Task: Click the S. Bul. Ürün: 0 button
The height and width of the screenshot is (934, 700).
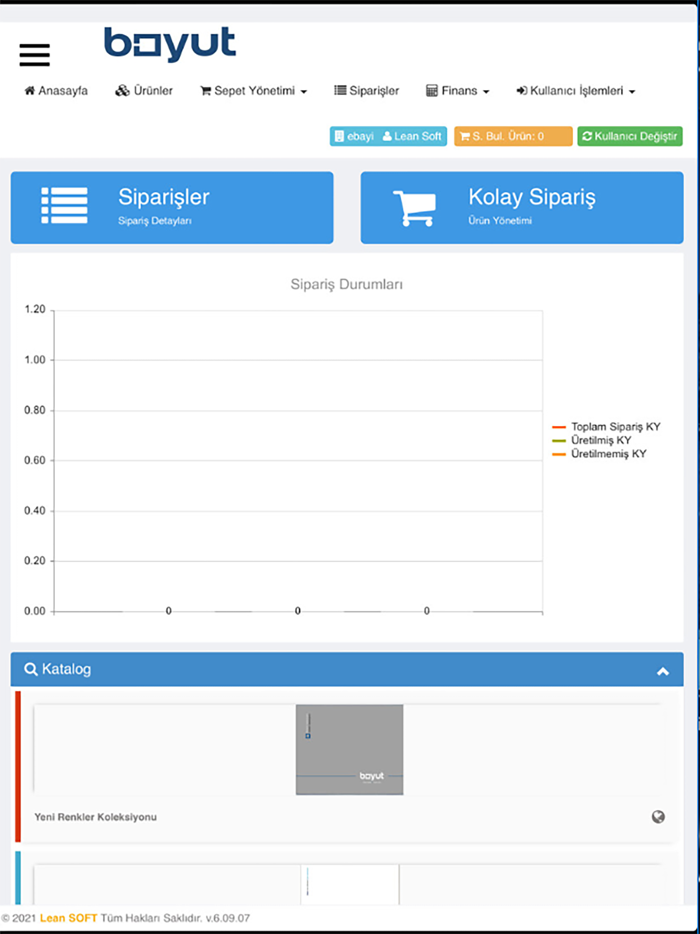Action: pos(513,136)
